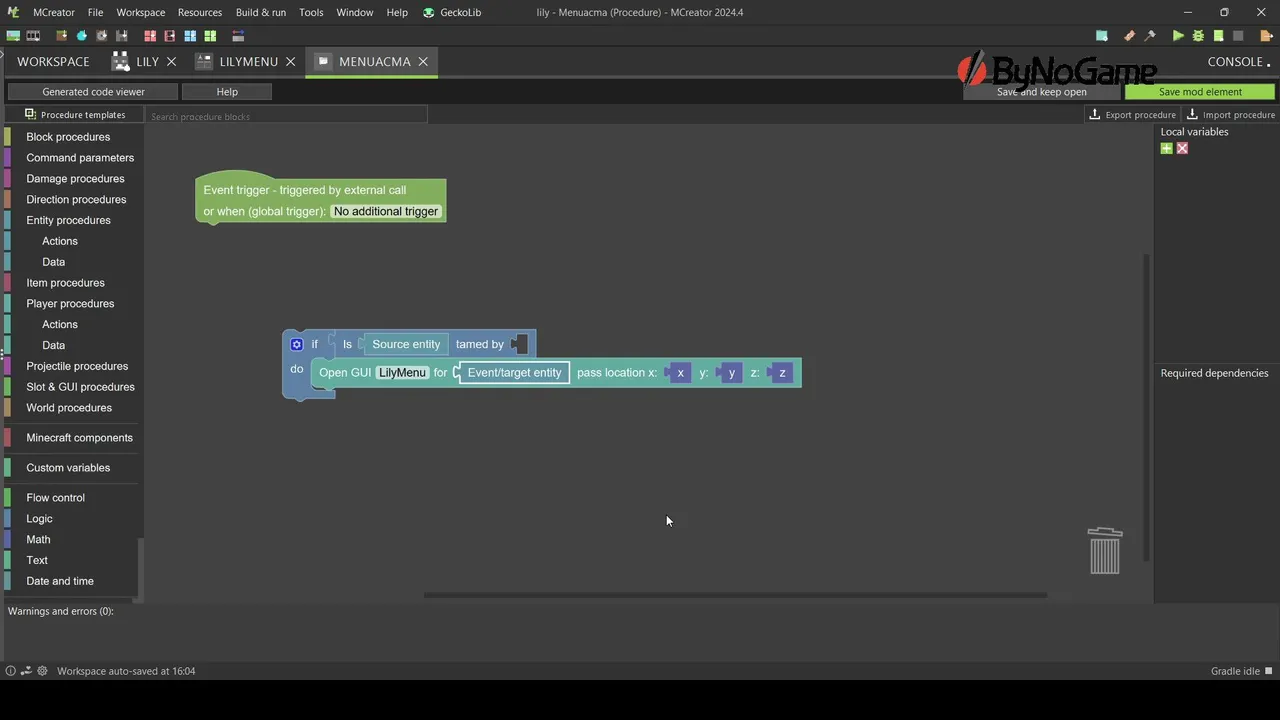Screen dimensions: 1280x720
Task: Expand Entity procedures category
Action: (x=68, y=220)
